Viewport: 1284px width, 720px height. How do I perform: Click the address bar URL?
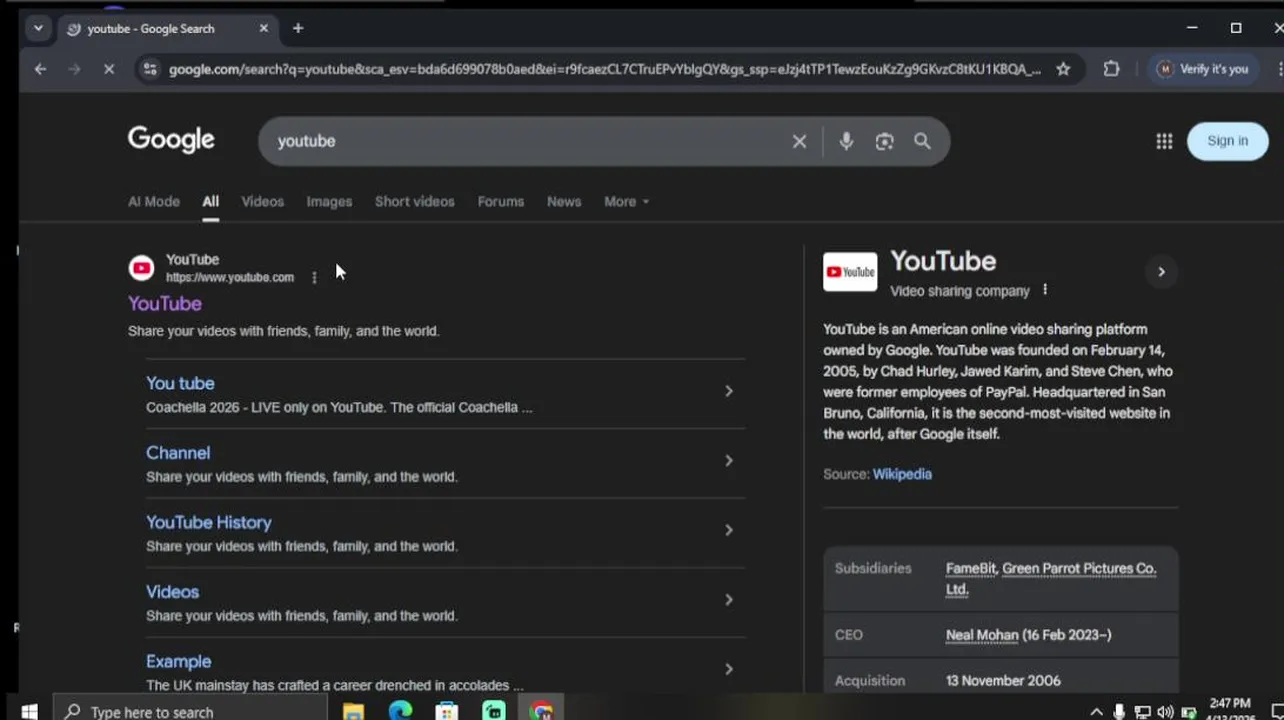click(604, 69)
